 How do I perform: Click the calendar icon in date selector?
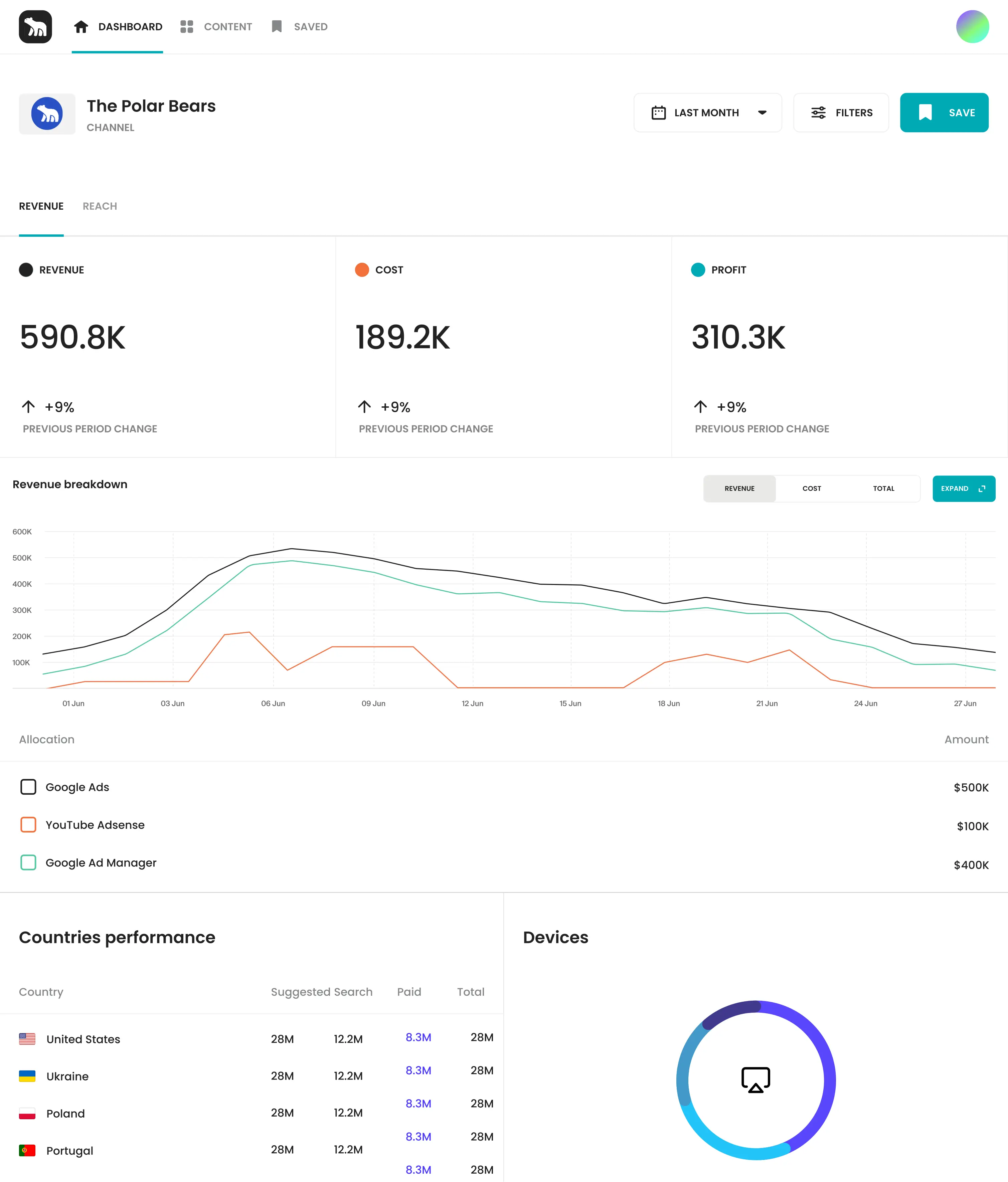click(659, 113)
